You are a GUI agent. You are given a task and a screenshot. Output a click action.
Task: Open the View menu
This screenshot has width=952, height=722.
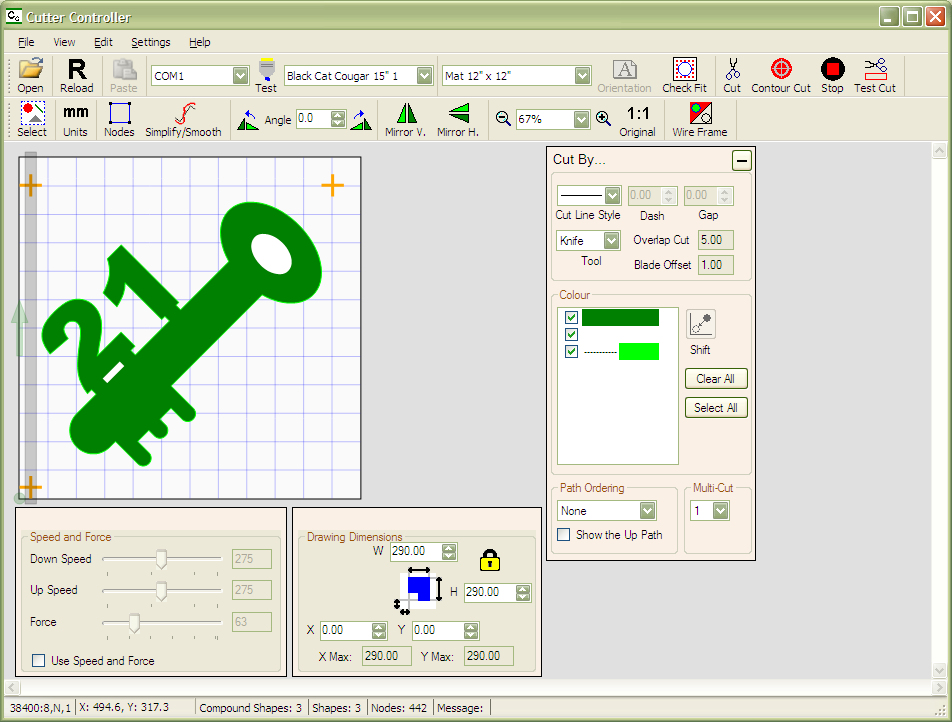tap(64, 42)
